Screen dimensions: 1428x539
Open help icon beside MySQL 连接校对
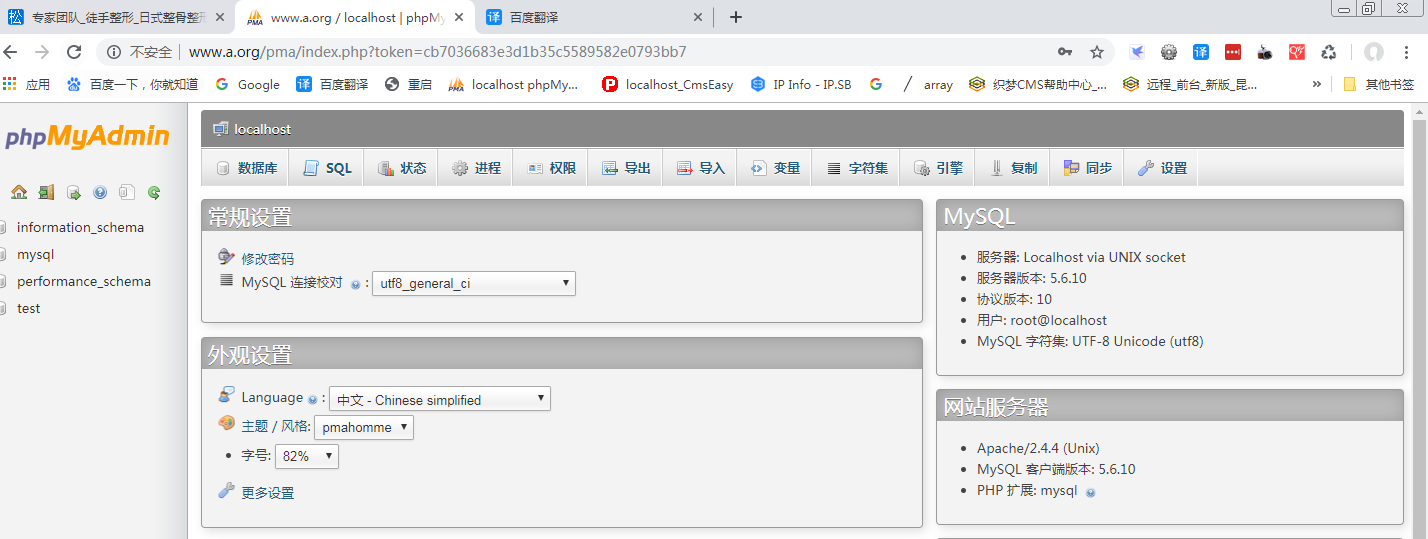(355, 285)
